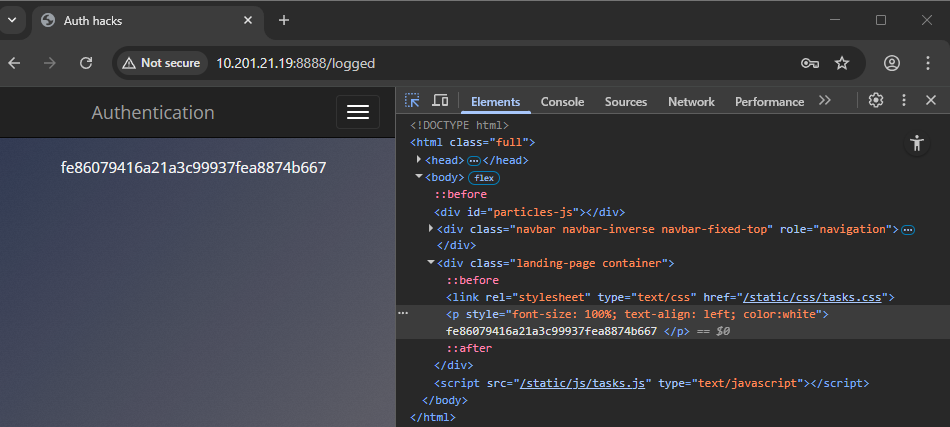Close the Auth hacks tab

pos(248,21)
